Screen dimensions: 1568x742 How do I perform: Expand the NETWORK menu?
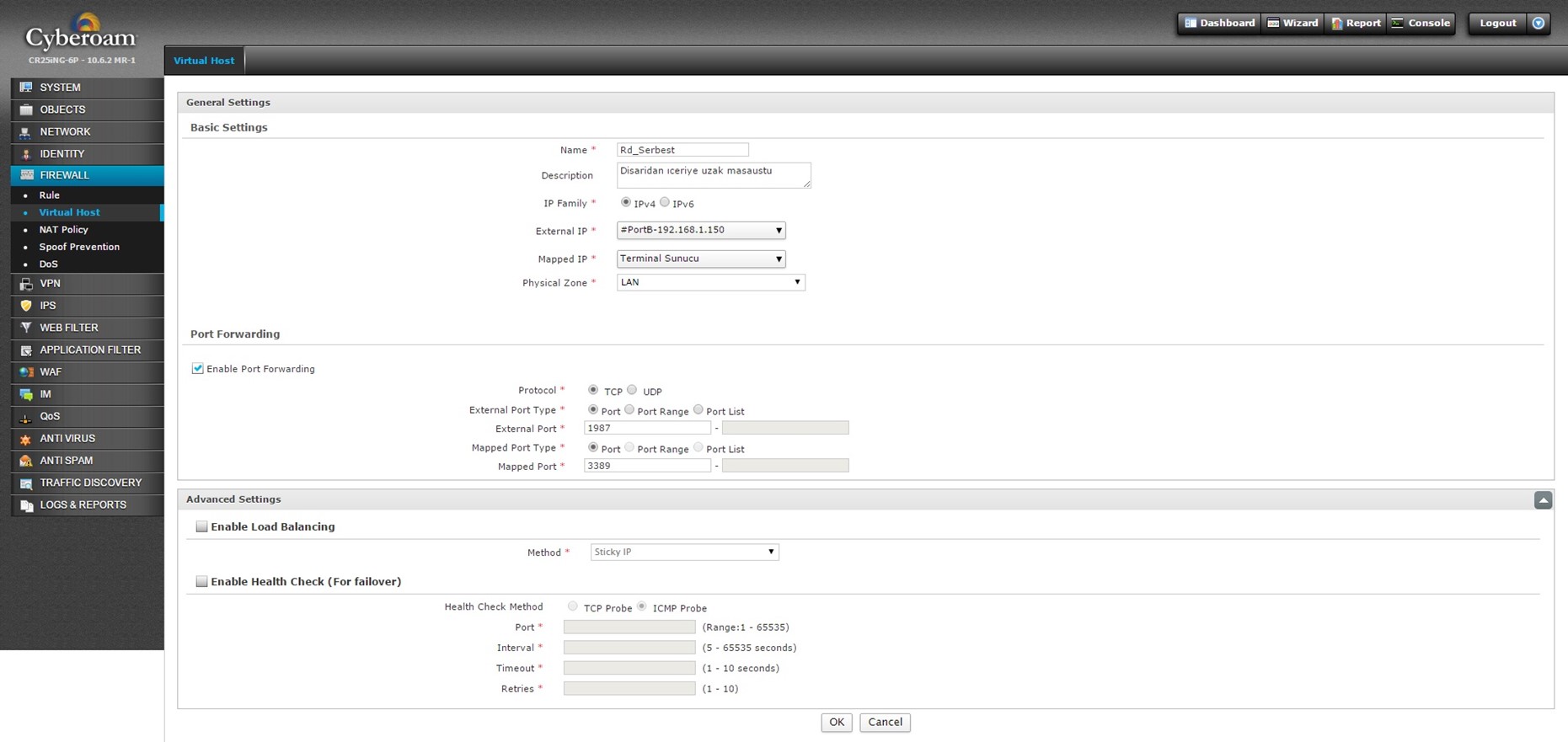[88, 132]
